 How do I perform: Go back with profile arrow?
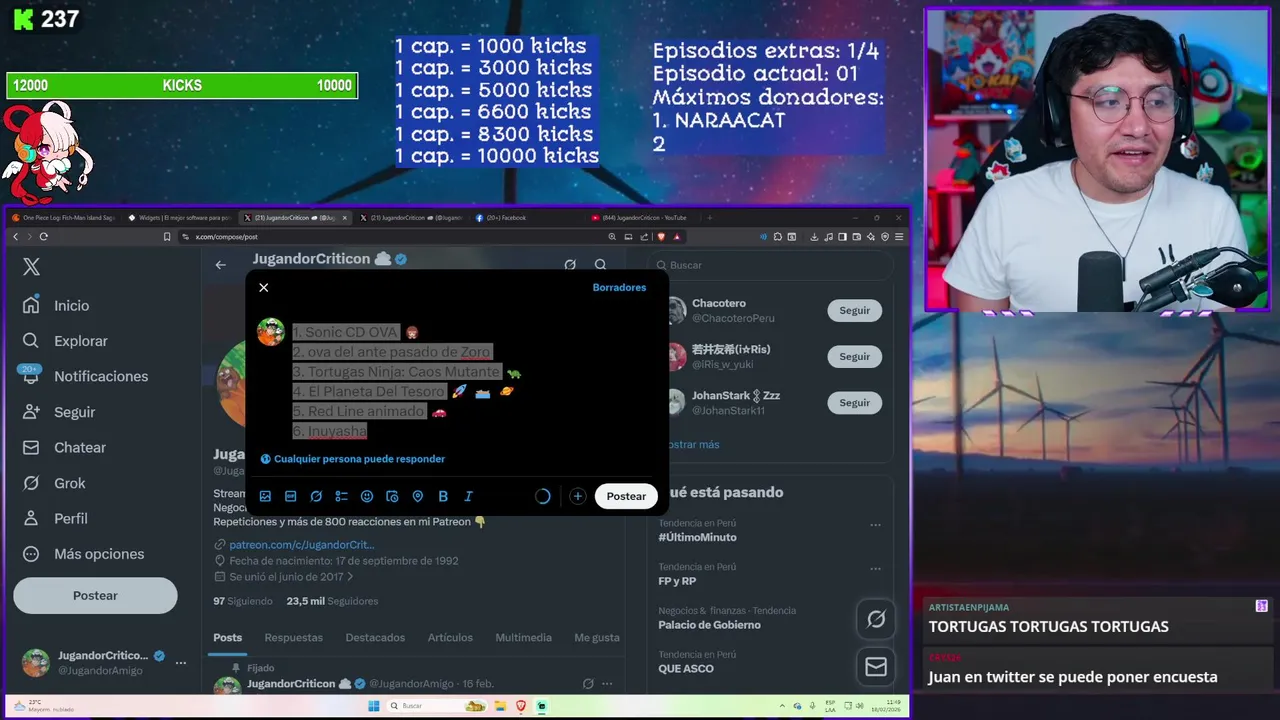(220, 265)
